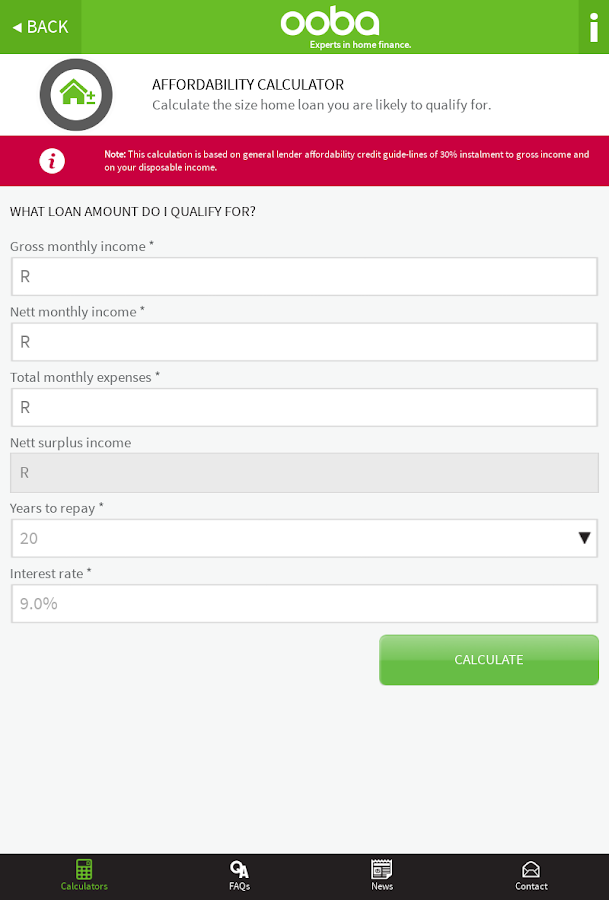Open FAQs via the Q&A icon
Image resolution: width=609 pixels, height=900 pixels.
239,869
